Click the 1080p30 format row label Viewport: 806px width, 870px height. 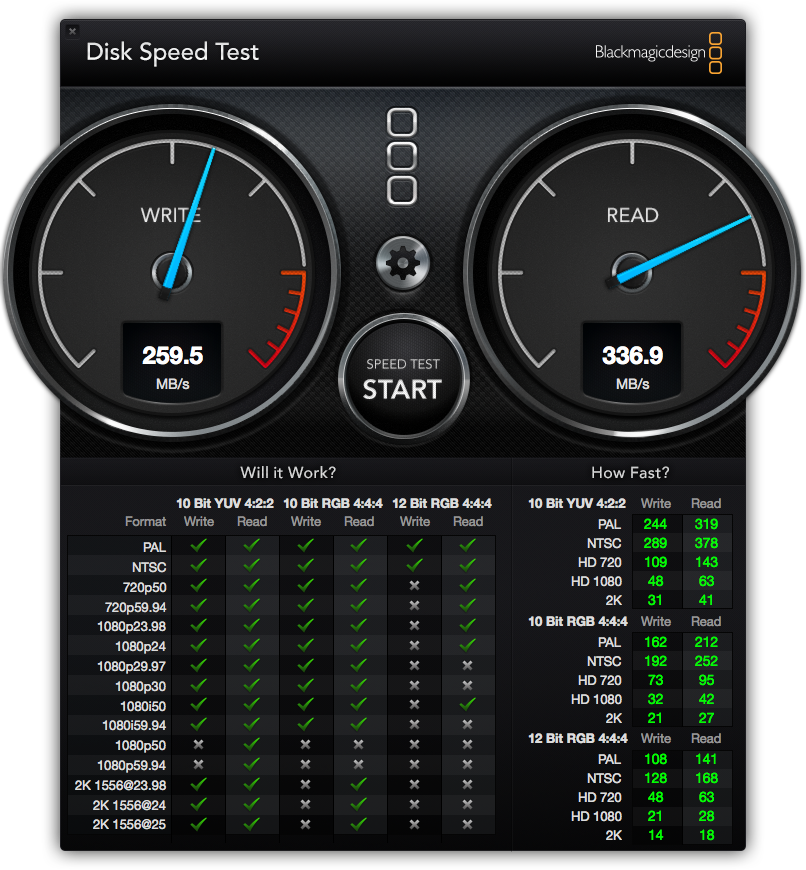[140, 686]
